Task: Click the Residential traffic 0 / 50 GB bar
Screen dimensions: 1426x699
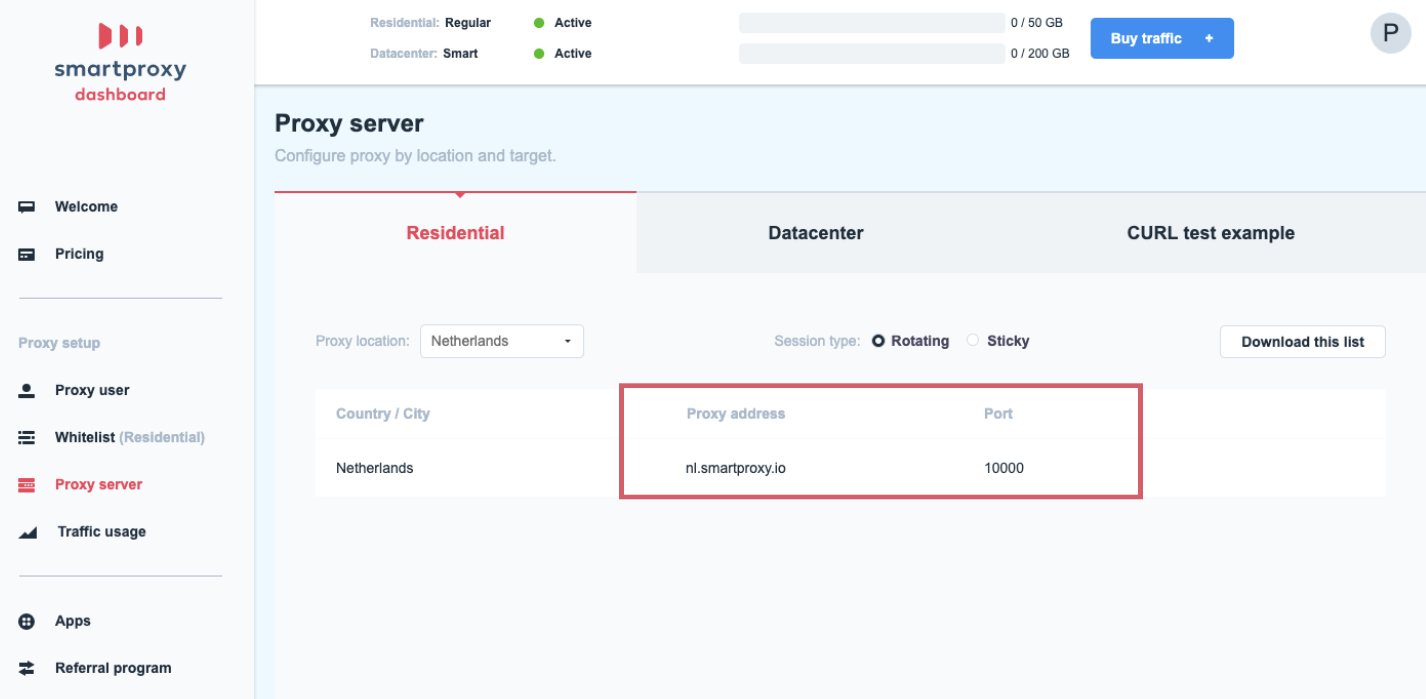Action: pos(872,23)
